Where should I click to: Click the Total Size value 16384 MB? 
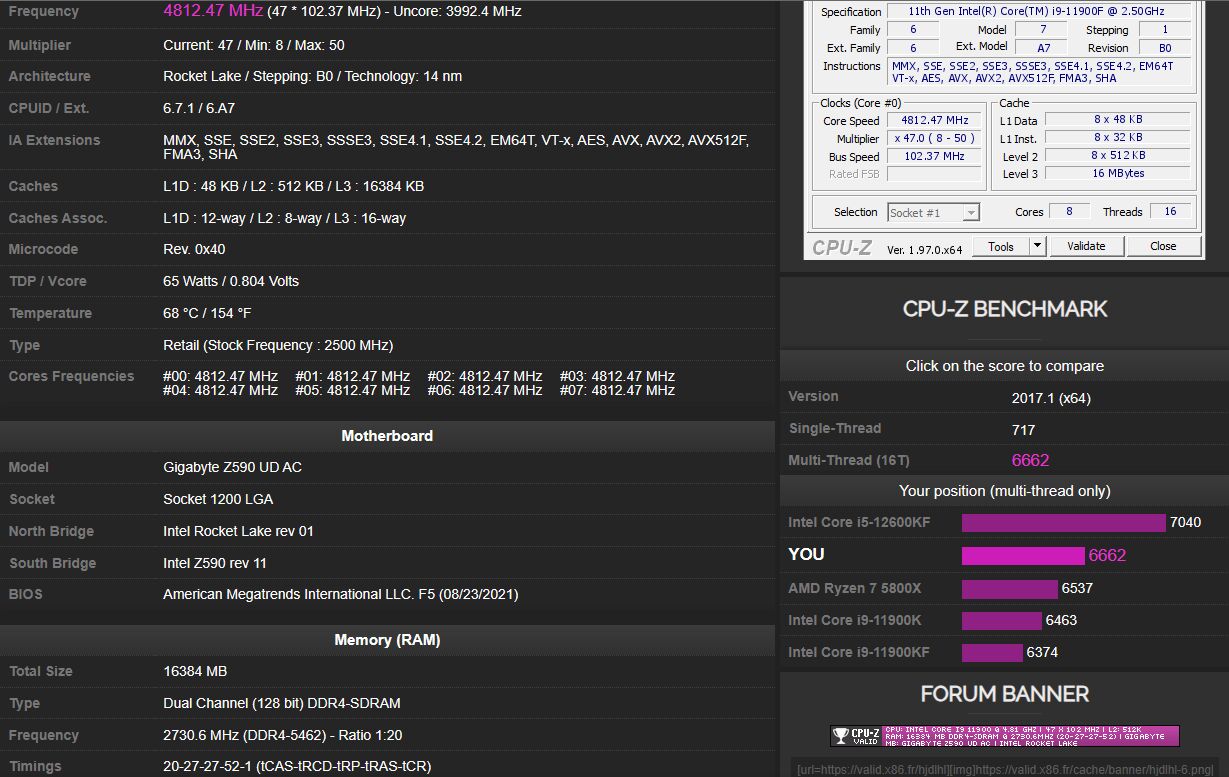coord(195,671)
